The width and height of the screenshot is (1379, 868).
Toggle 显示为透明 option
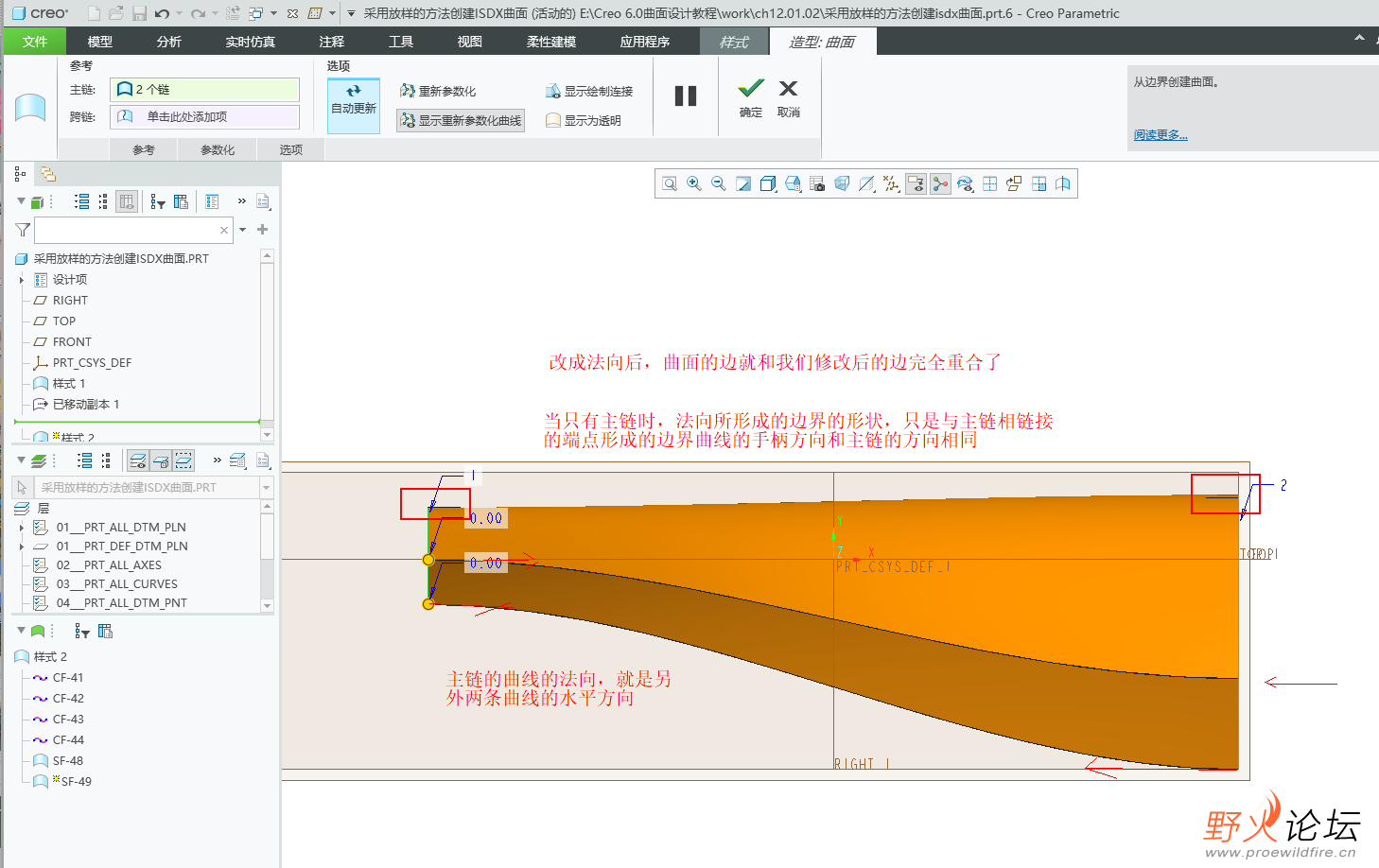tap(584, 120)
